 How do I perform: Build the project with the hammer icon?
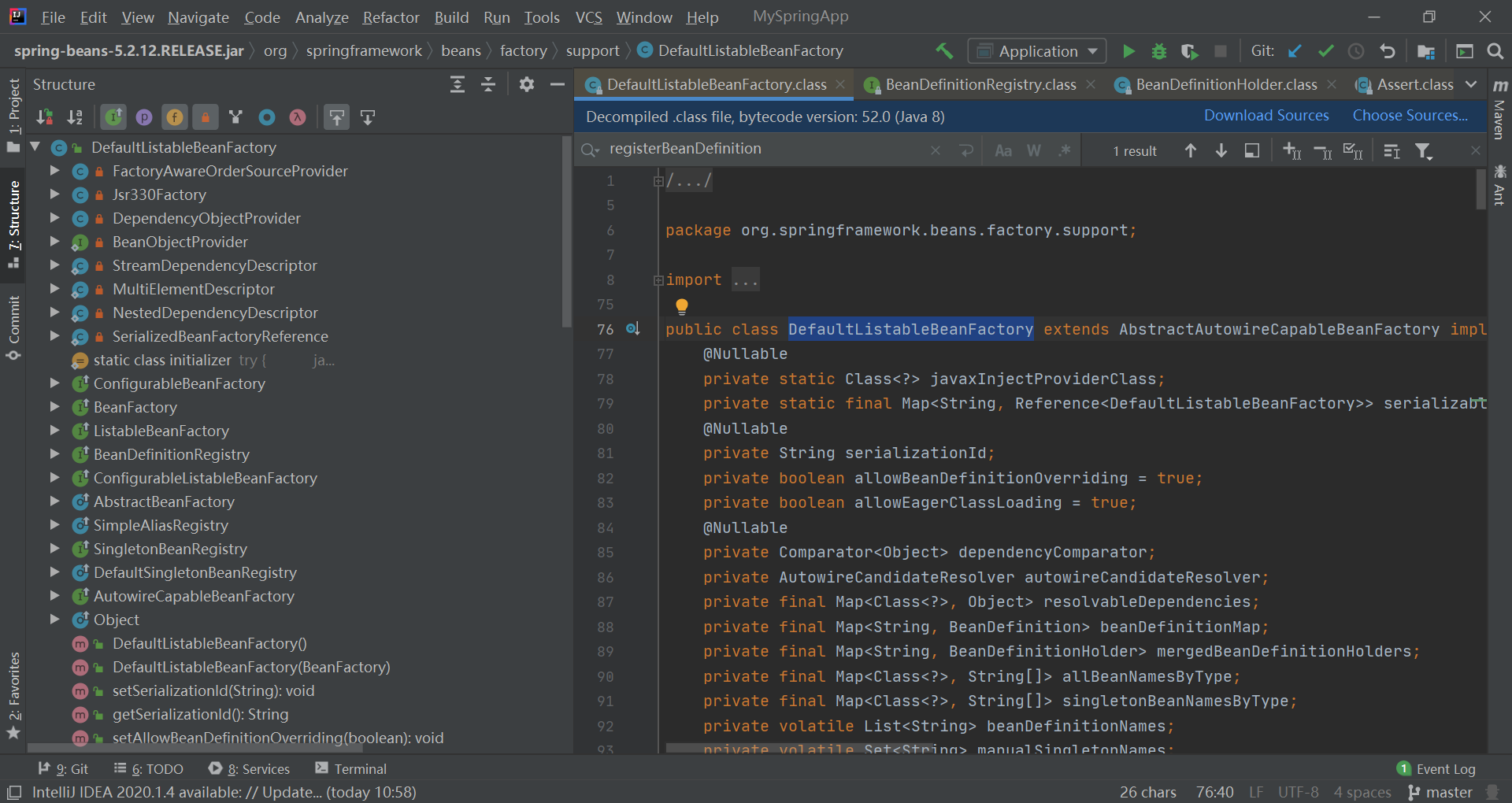944,51
